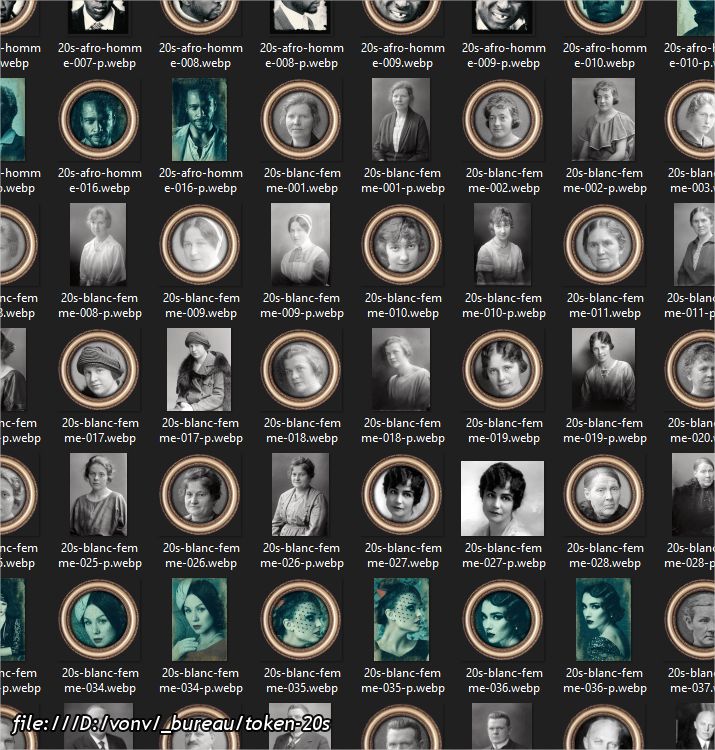Click the file name 20s-afro-homme-008.webp
Viewport: 715px width, 750px height.
pos(201,55)
